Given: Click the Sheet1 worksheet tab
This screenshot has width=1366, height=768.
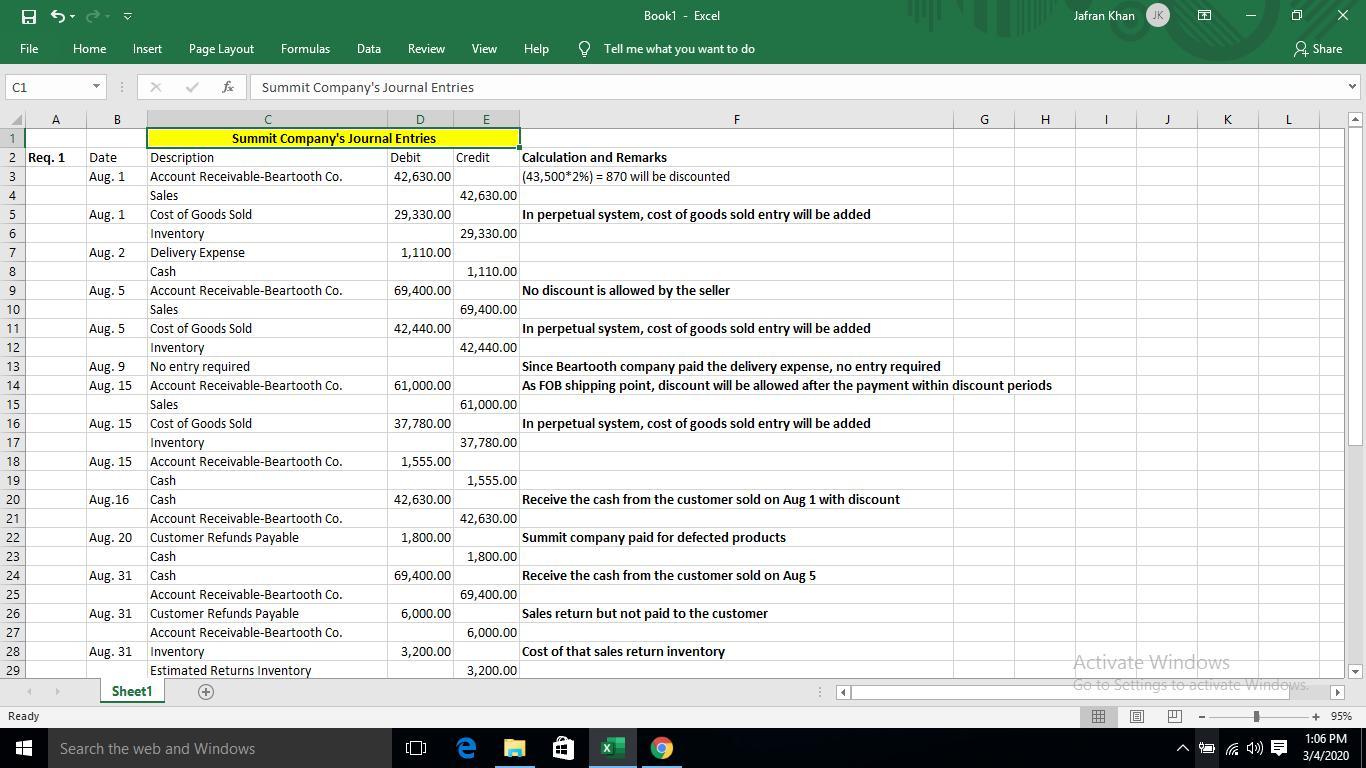Looking at the screenshot, I should [131, 692].
